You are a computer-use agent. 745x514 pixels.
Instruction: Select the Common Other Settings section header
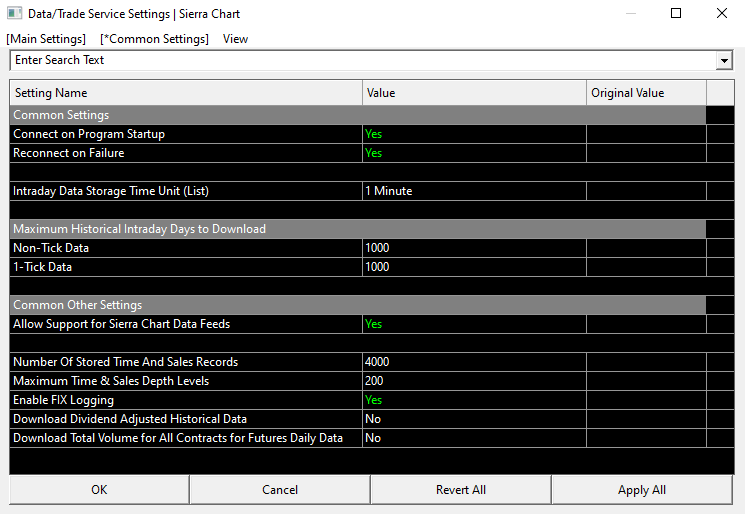tap(358, 305)
